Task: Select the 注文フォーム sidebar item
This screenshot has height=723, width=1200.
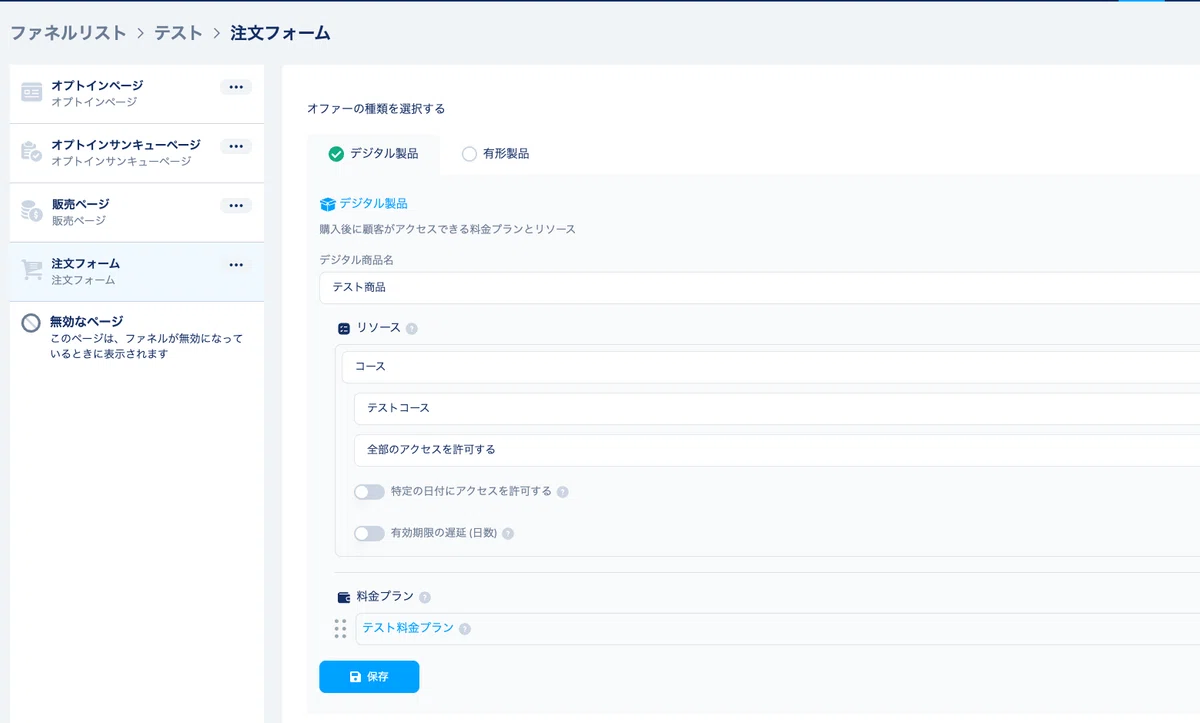Action: 137,272
